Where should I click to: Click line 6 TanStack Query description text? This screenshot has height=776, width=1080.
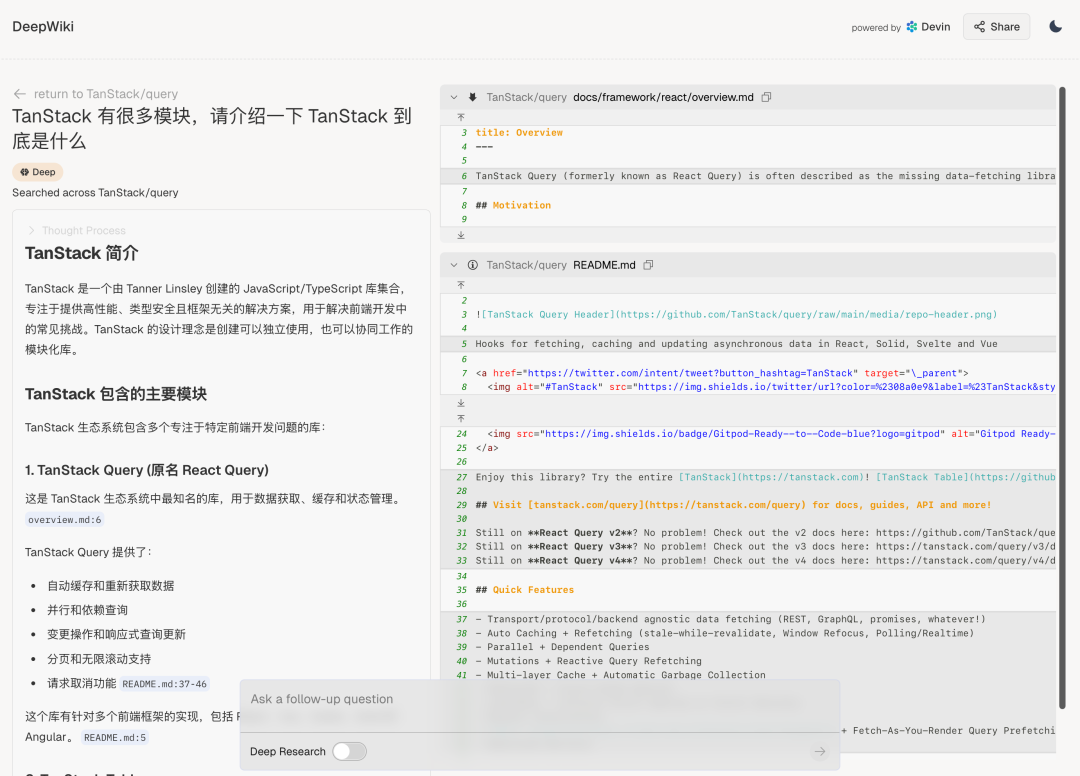pos(765,176)
